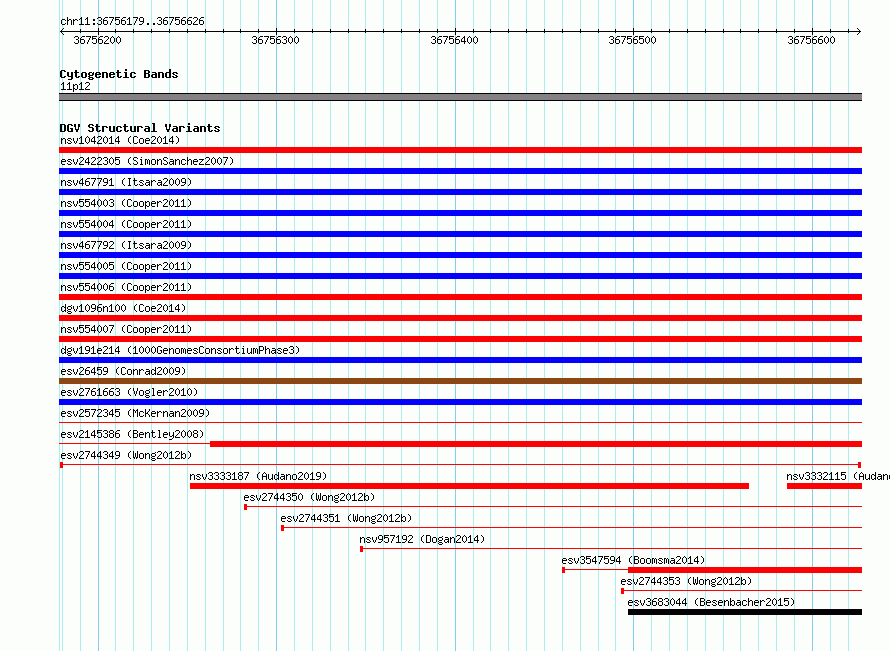Screen dimensions: 890x651
Task: Open the nsv3332115 variant label at right edge
Action: [838, 476]
